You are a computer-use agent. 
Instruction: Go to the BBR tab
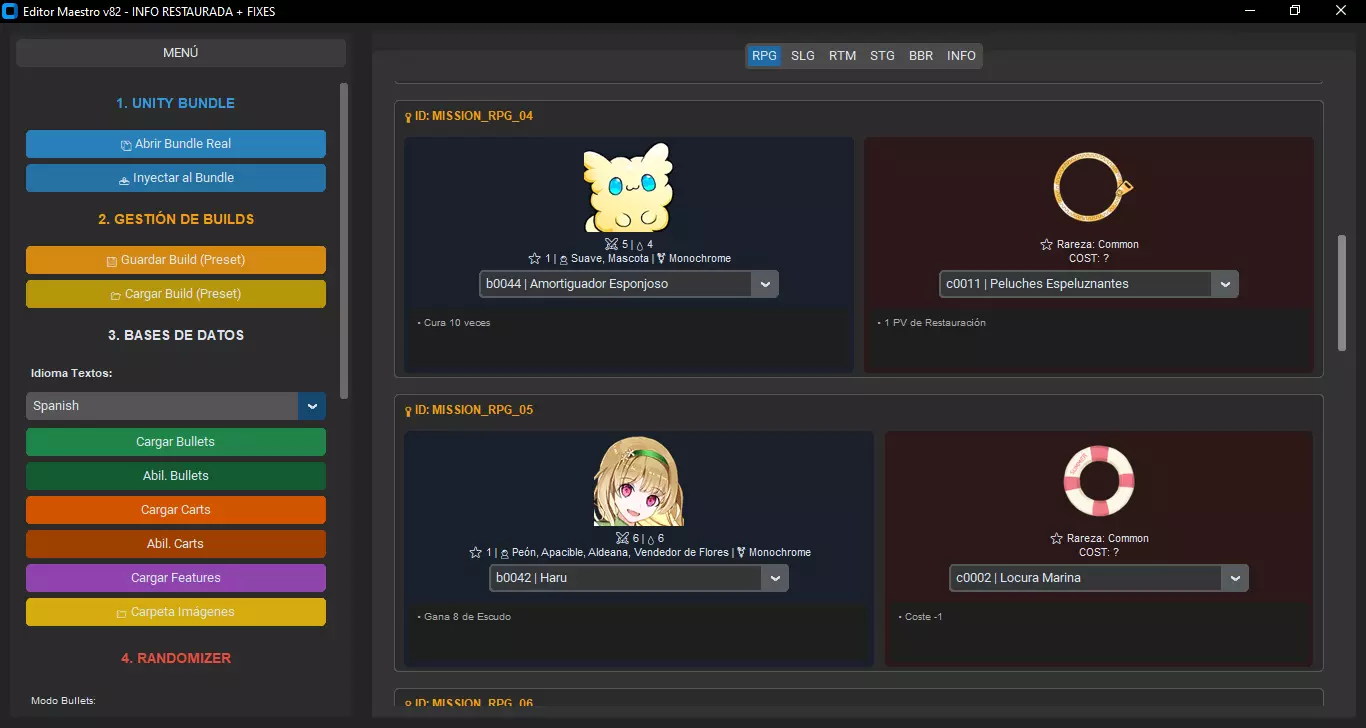tap(921, 56)
